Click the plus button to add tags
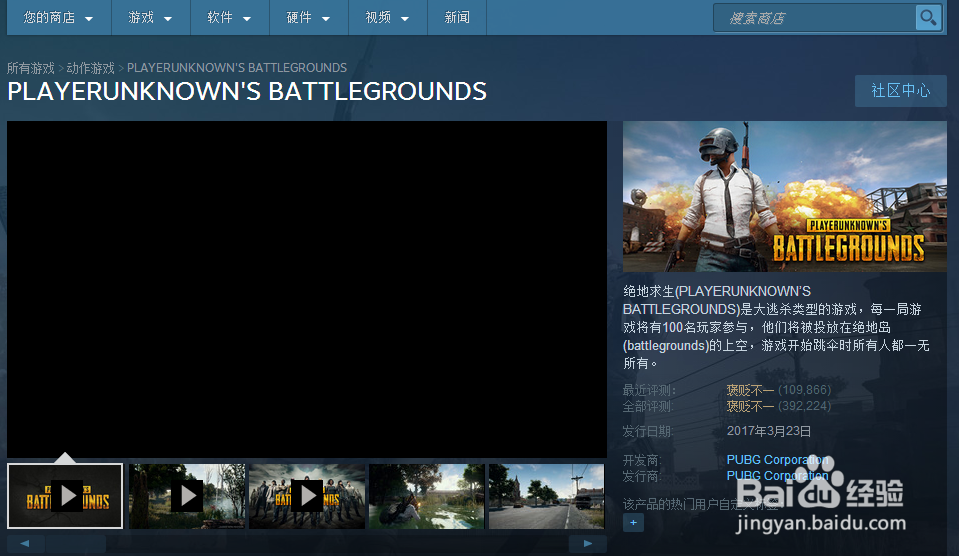 click(633, 522)
